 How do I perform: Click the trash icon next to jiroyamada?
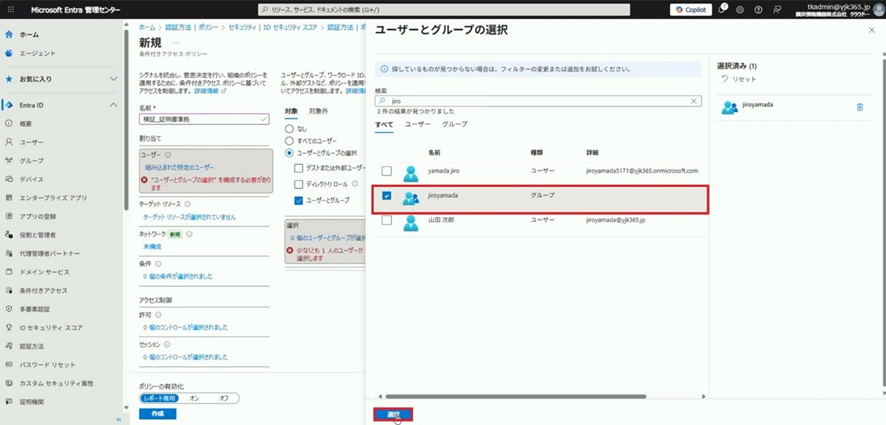[x=860, y=107]
